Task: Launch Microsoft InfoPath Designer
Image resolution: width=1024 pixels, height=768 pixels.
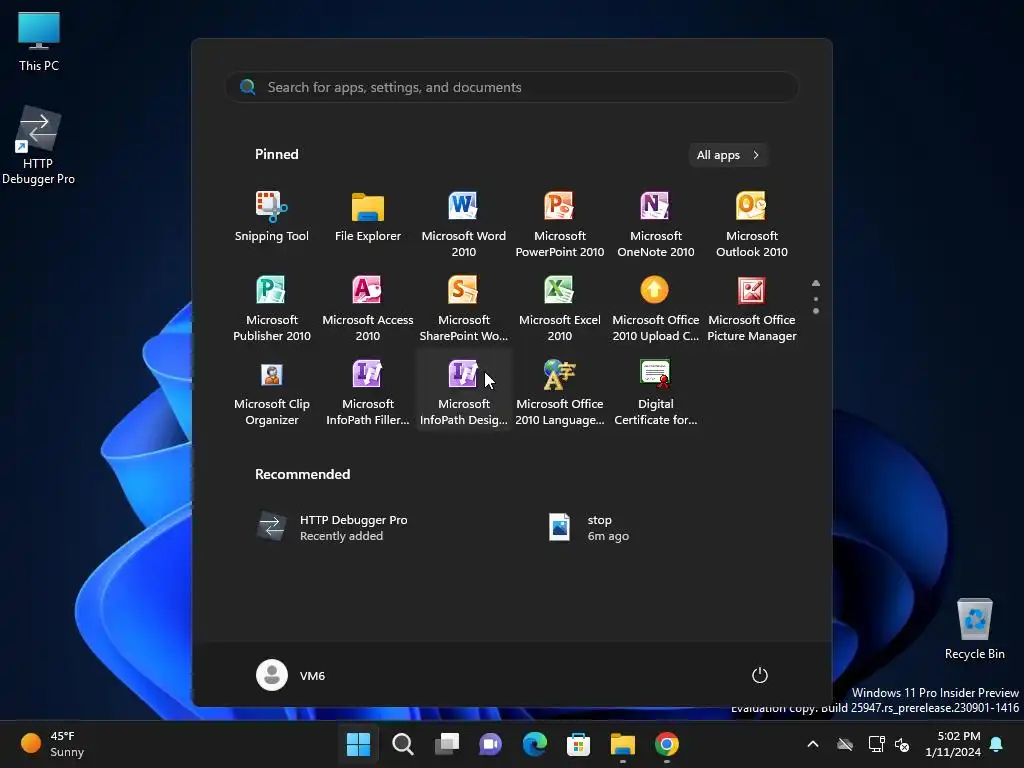Action: point(464,392)
